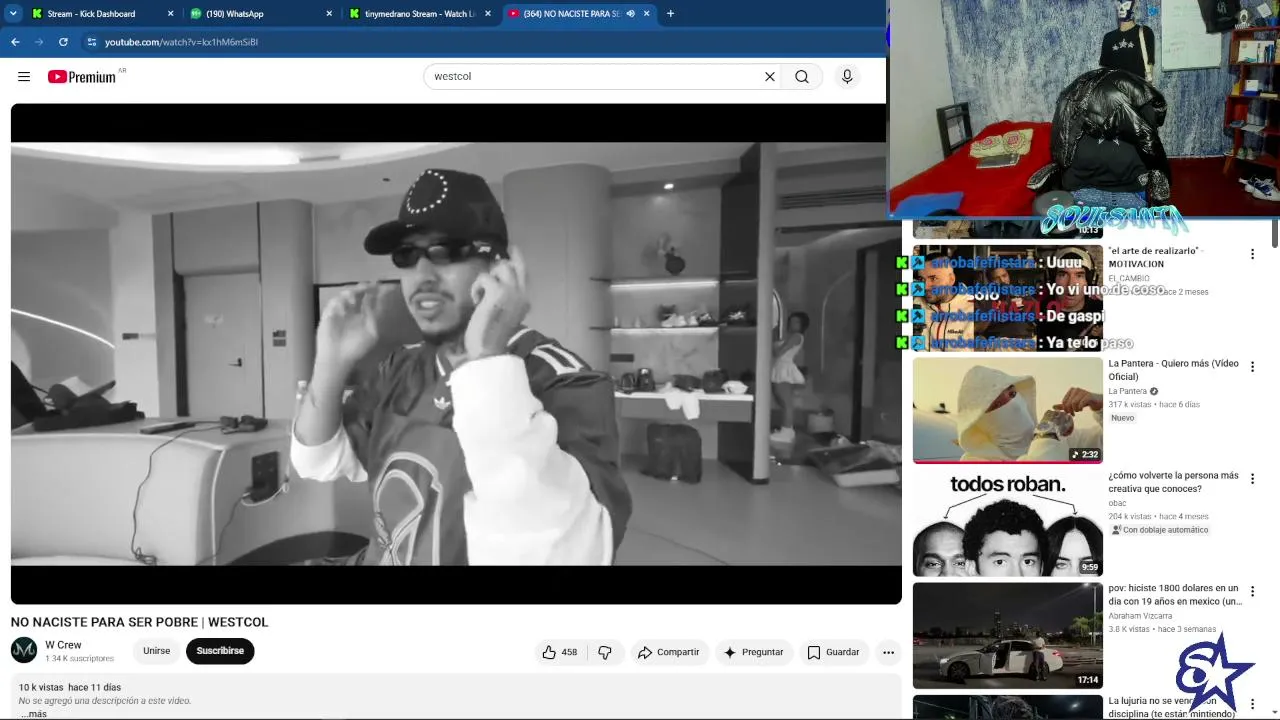The height and width of the screenshot is (720, 1280).
Task: Click the '1.34 K suscriptores' count
Action: [x=79, y=659]
